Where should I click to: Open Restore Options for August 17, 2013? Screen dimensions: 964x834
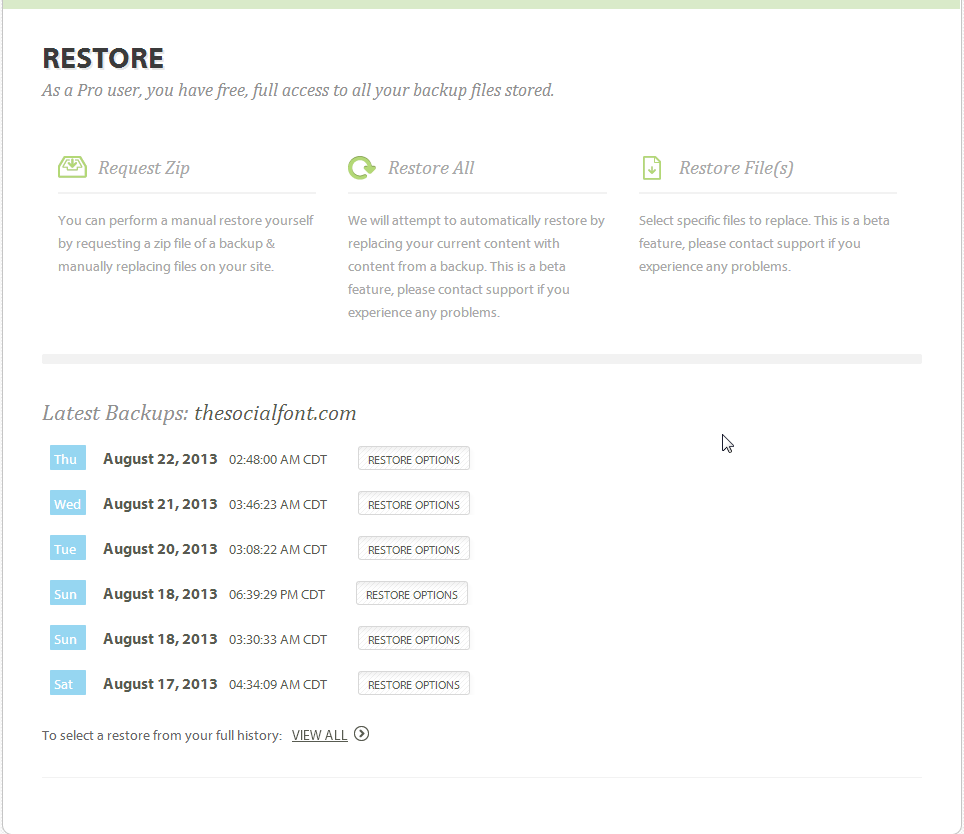[414, 683]
